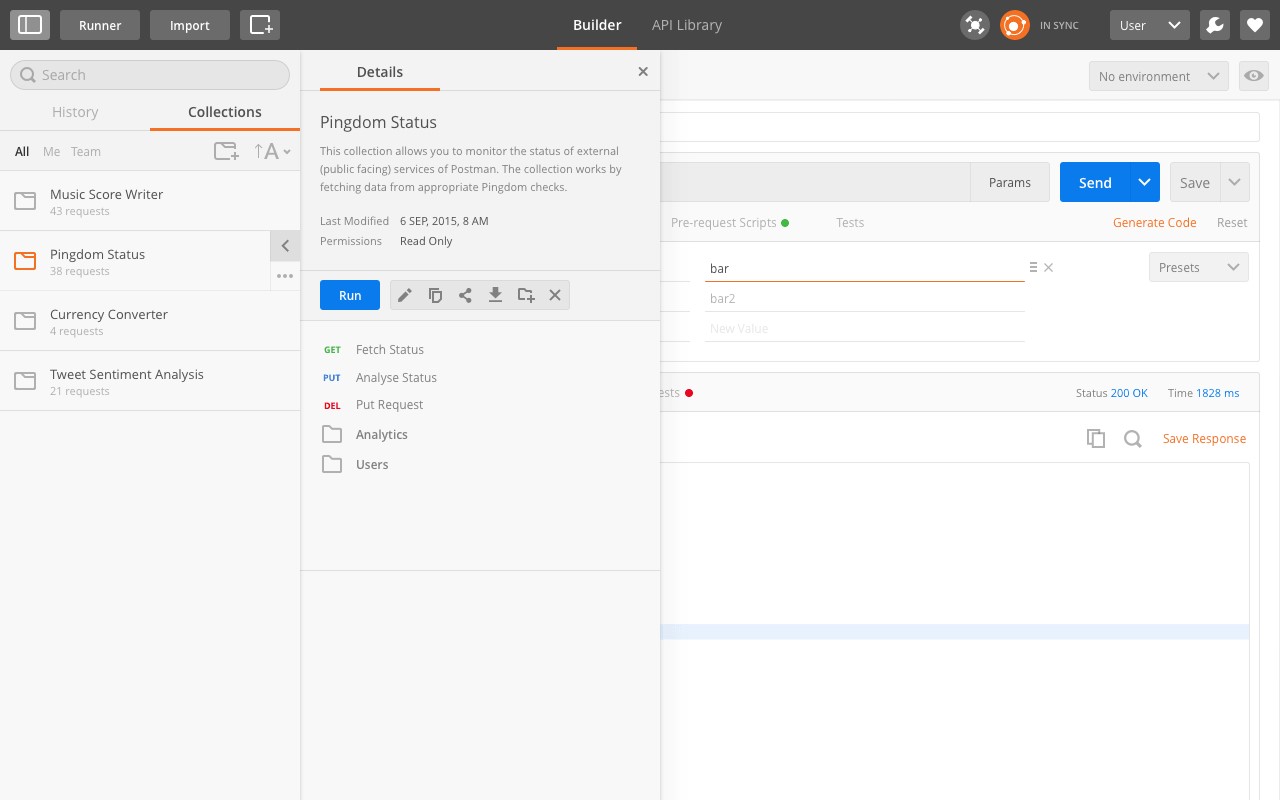Share the Pingdom Status collection

pyautogui.click(x=465, y=295)
